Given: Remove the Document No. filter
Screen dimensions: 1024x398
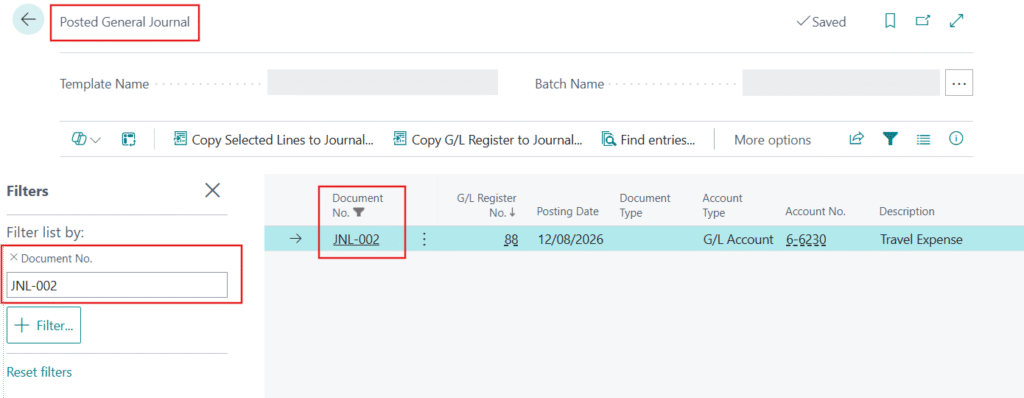Looking at the screenshot, I should (14, 257).
